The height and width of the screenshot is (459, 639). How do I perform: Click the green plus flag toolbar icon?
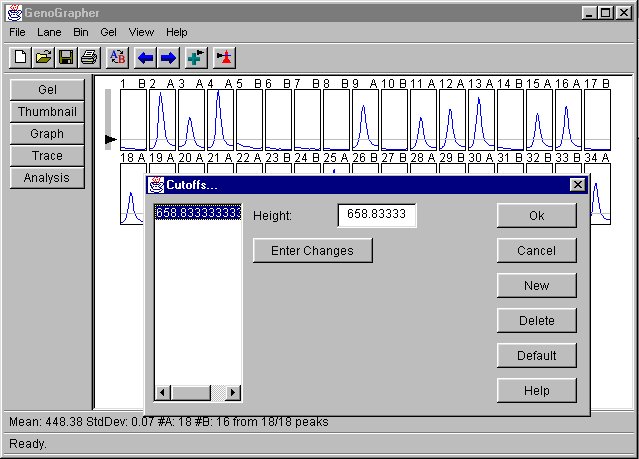coord(196,58)
